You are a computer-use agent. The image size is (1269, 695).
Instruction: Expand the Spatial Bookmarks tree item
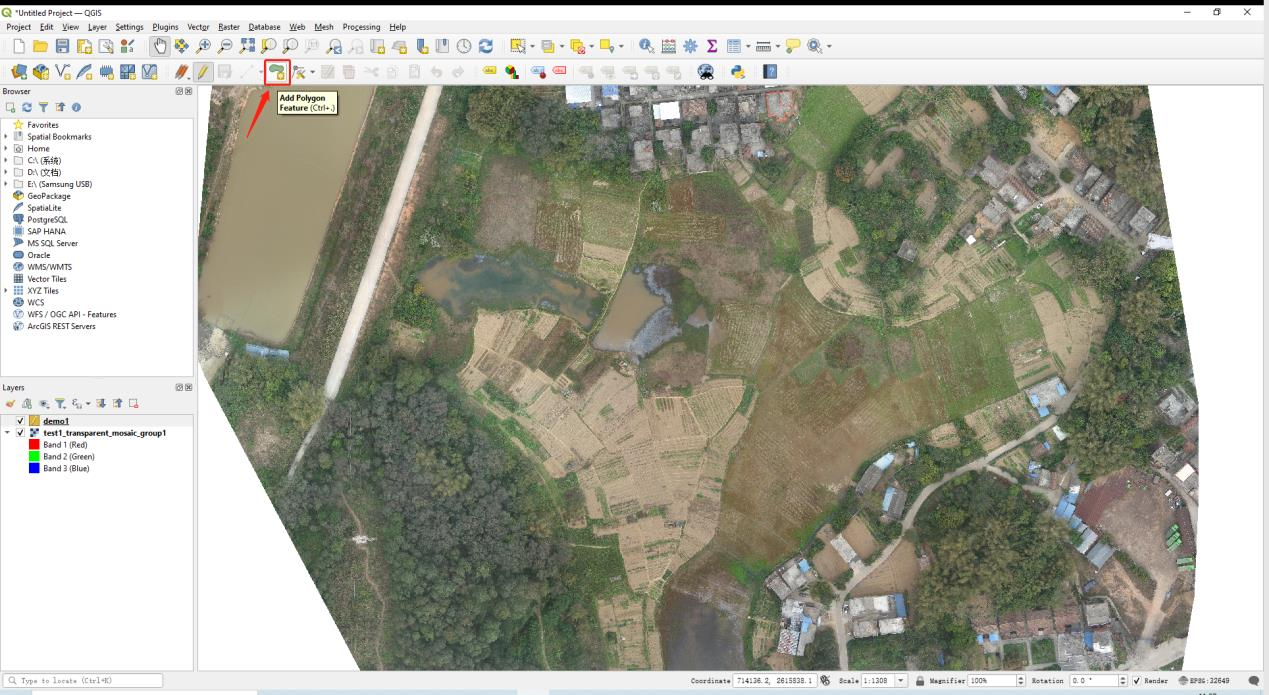click(x=6, y=137)
